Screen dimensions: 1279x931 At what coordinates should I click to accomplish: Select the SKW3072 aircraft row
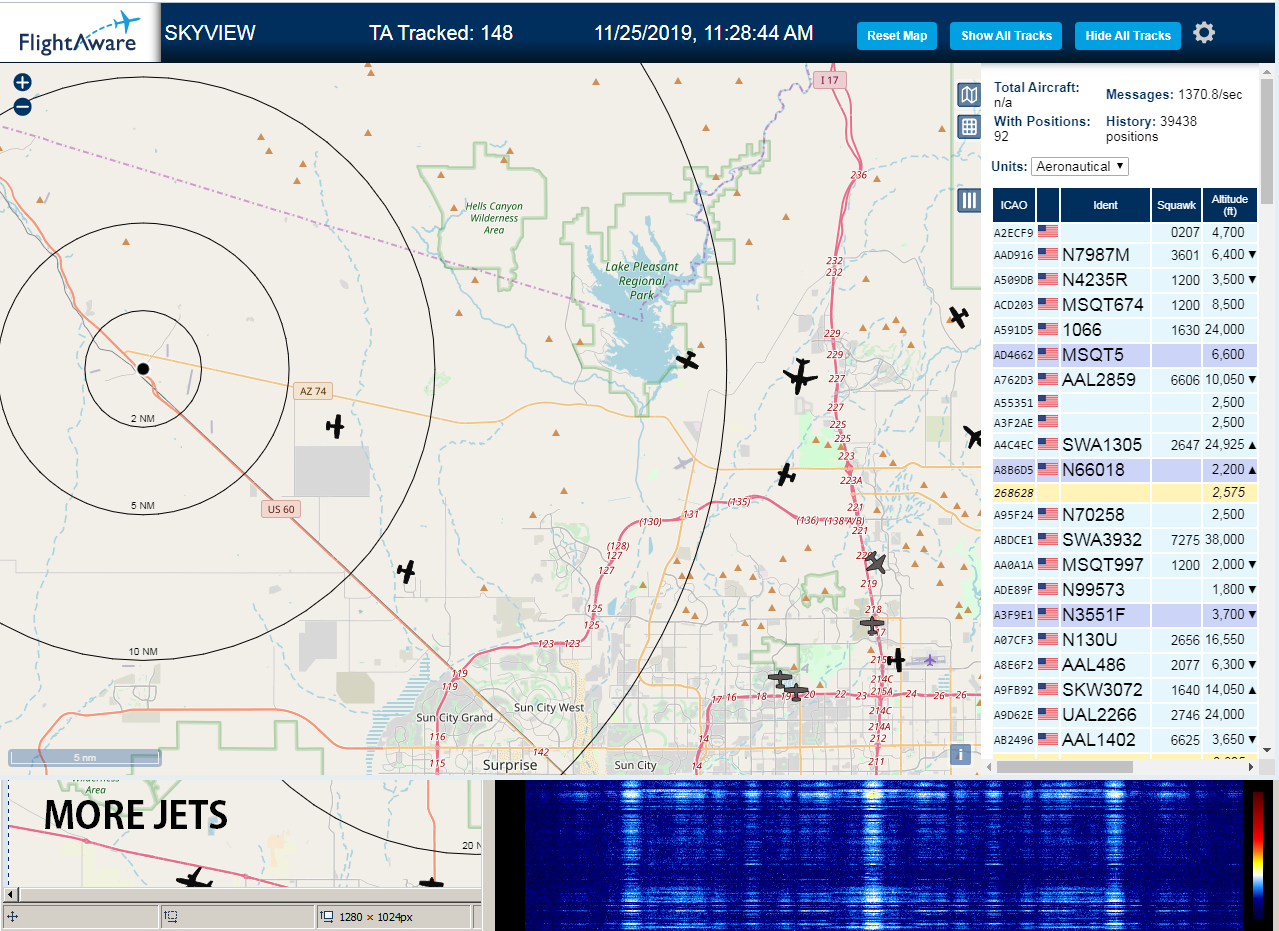coord(1125,690)
